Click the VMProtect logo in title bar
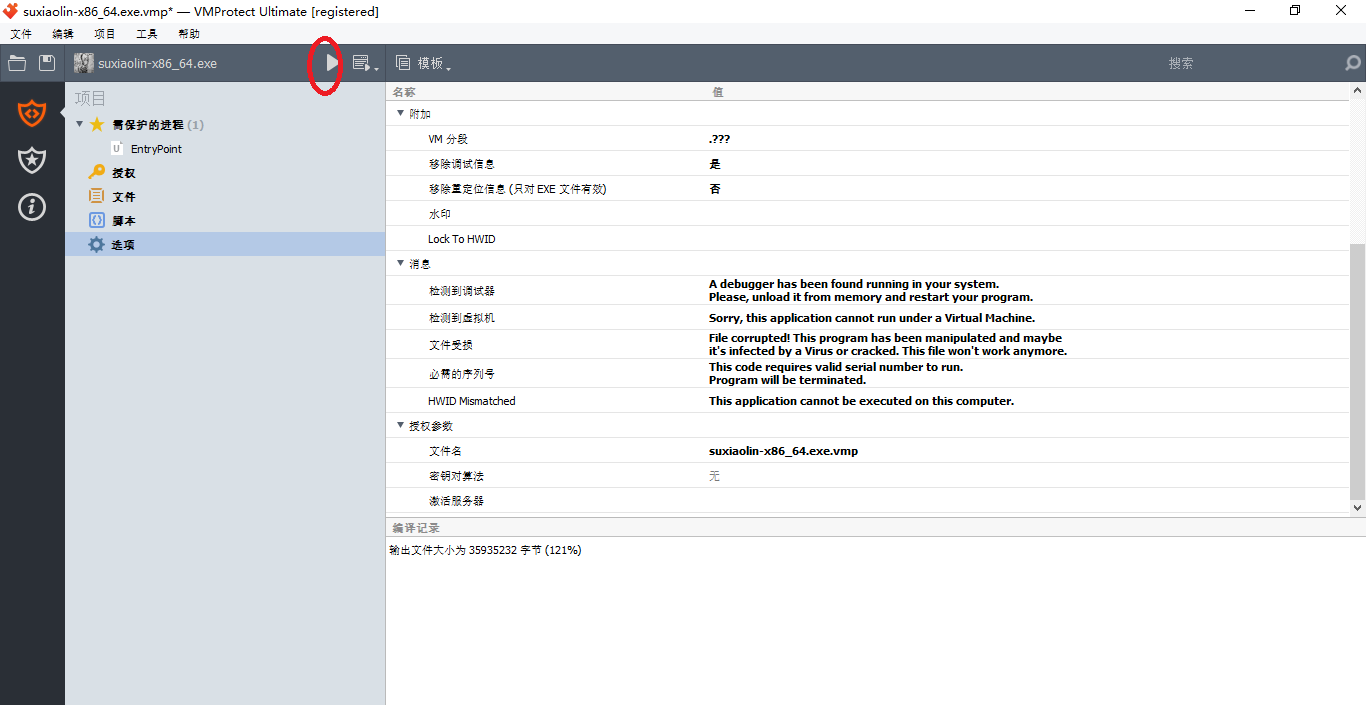Viewport: 1366px width, 705px height. point(11,11)
